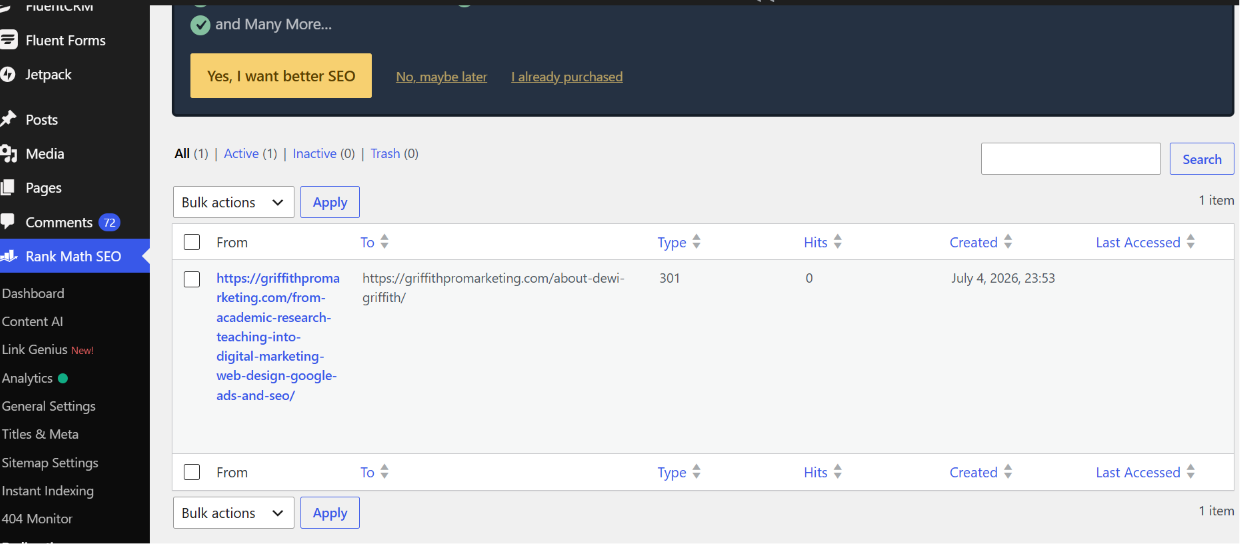
Task: Check the griffithpromarketing redirect row checkbox
Action: coord(192,279)
